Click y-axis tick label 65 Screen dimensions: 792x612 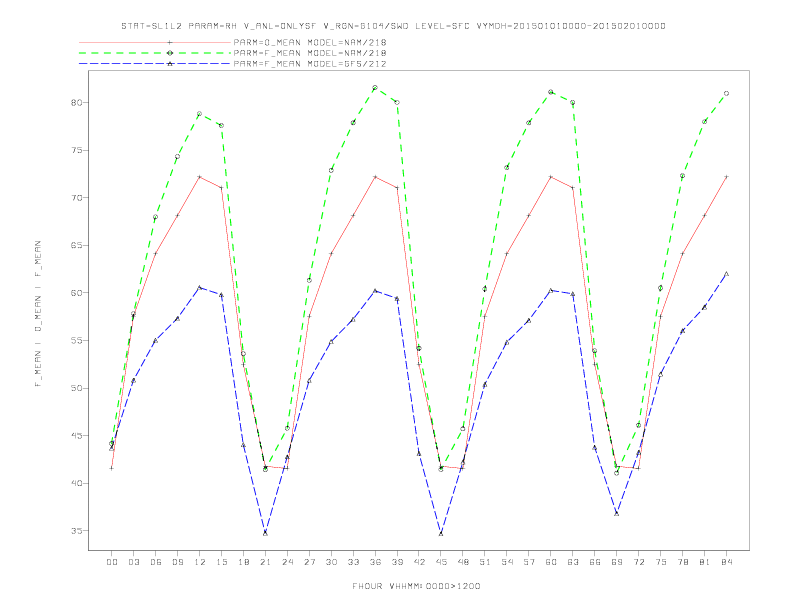(76, 245)
